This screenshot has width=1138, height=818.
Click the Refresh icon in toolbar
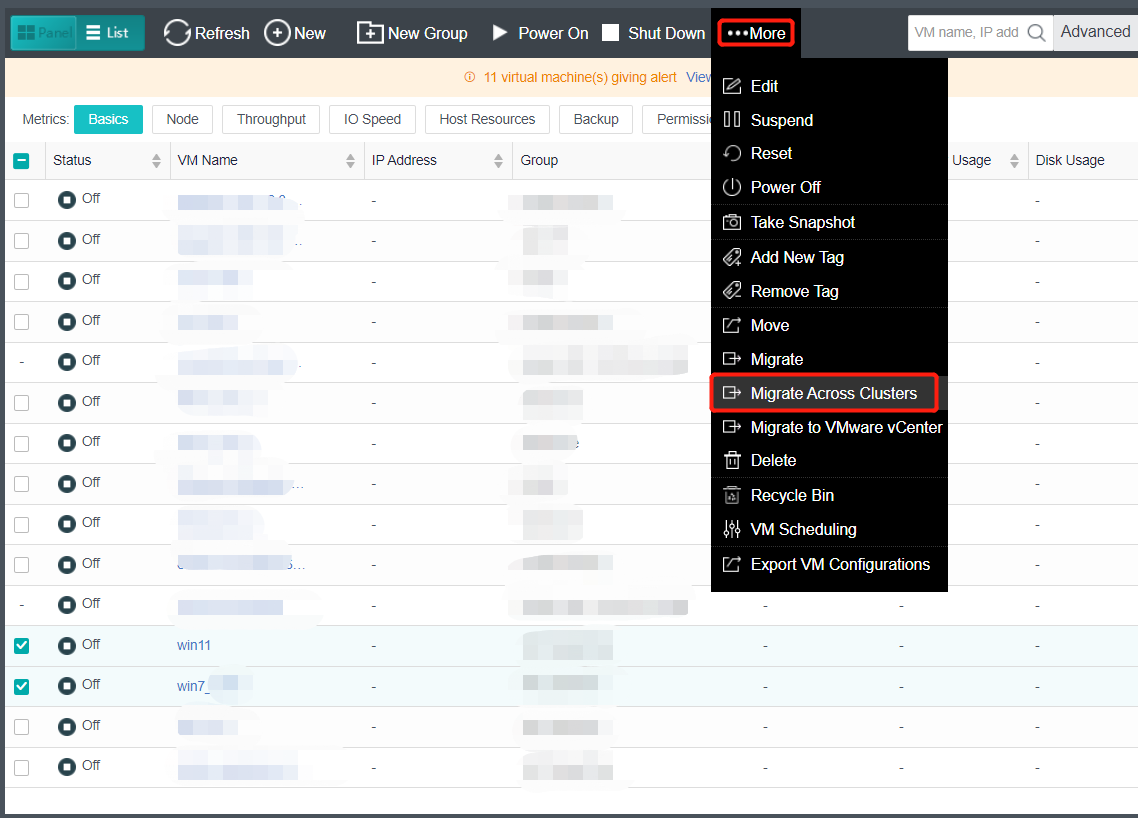pyautogui.click(x=177, y=33)
